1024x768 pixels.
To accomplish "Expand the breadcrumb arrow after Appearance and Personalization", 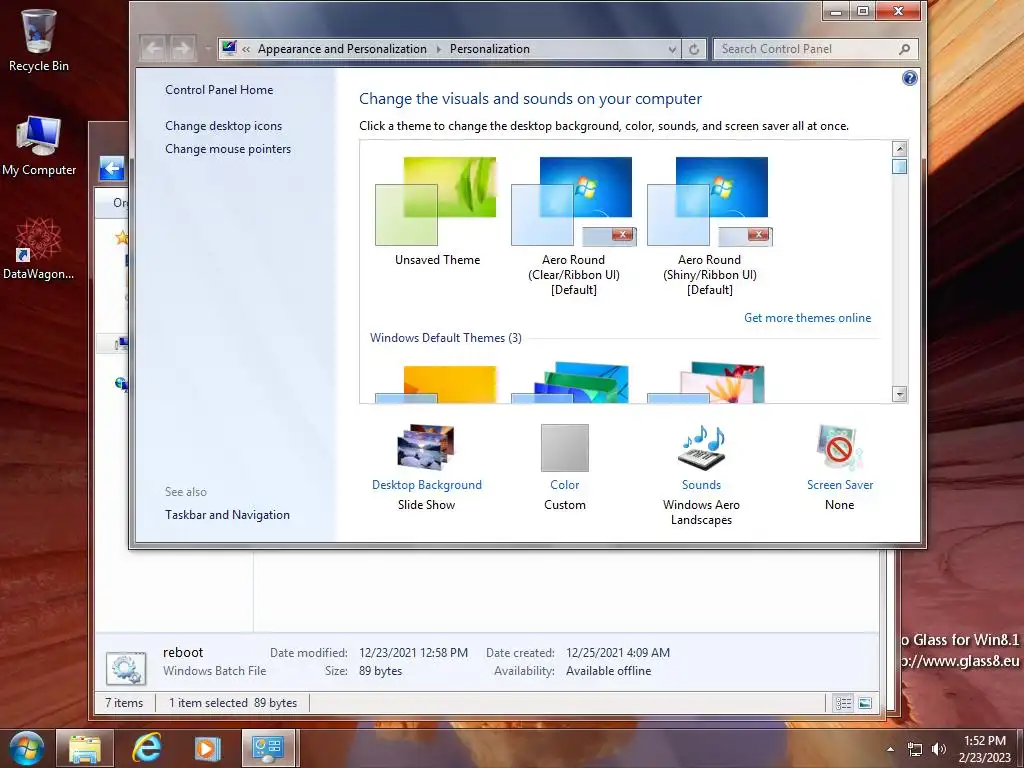I will 438,49.
